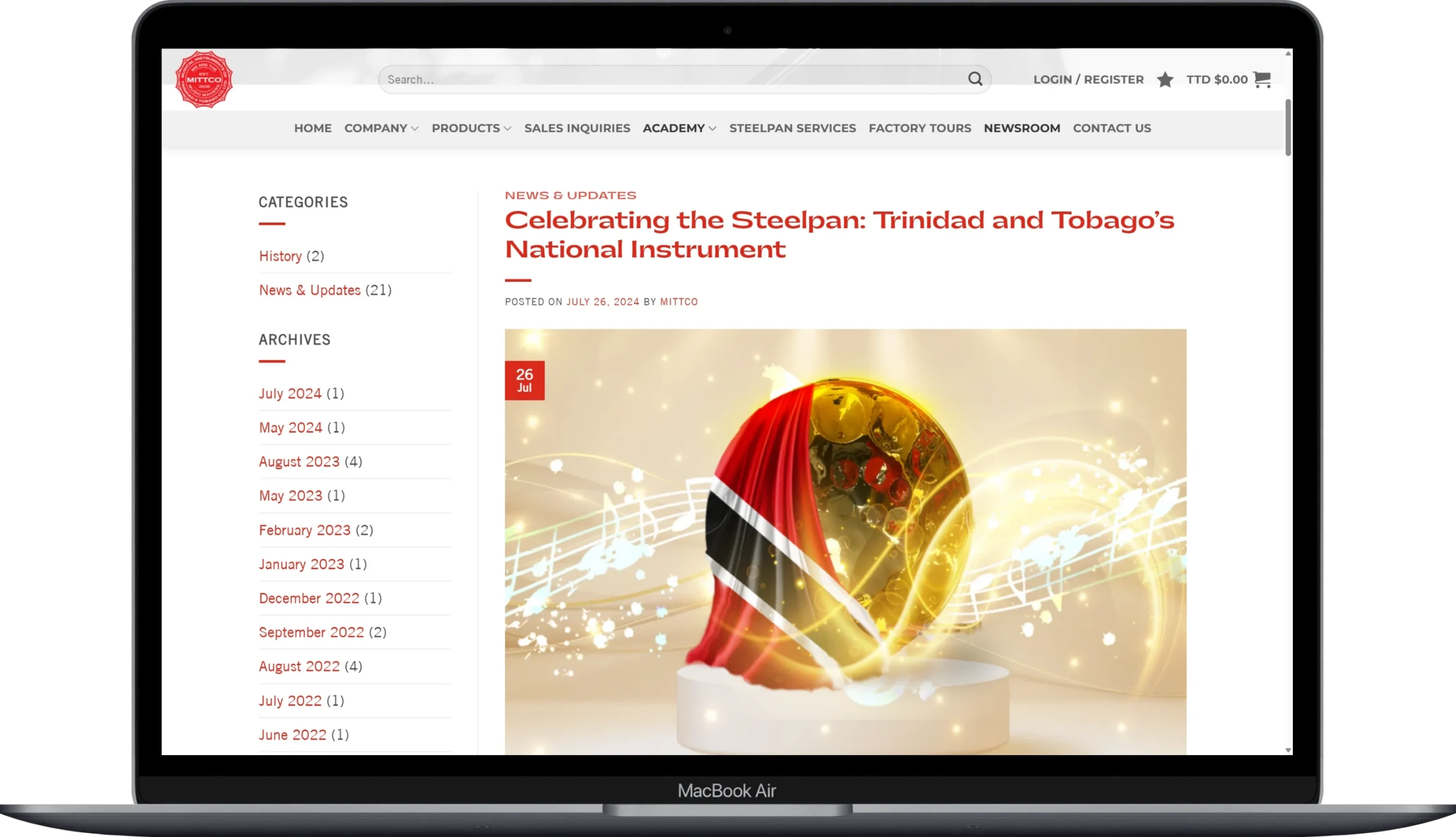The height and width of the screenshot is (837, 1456).
Task: Click the search magnifier icon
Action: click(x=975, y=79)
